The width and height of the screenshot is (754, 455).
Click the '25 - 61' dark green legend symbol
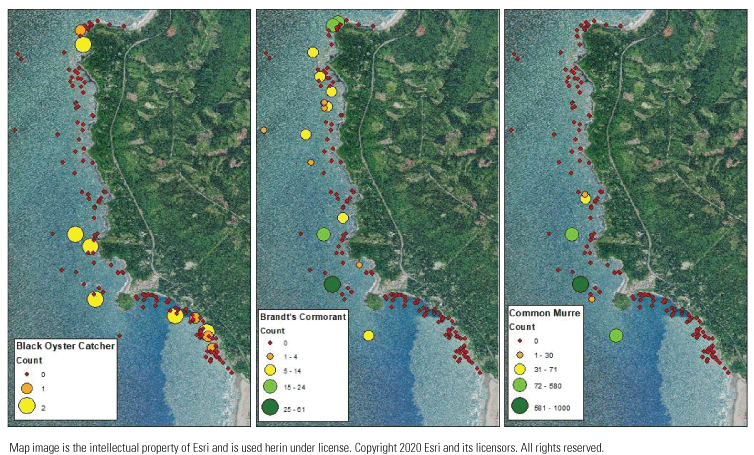[x=270, y=407]
